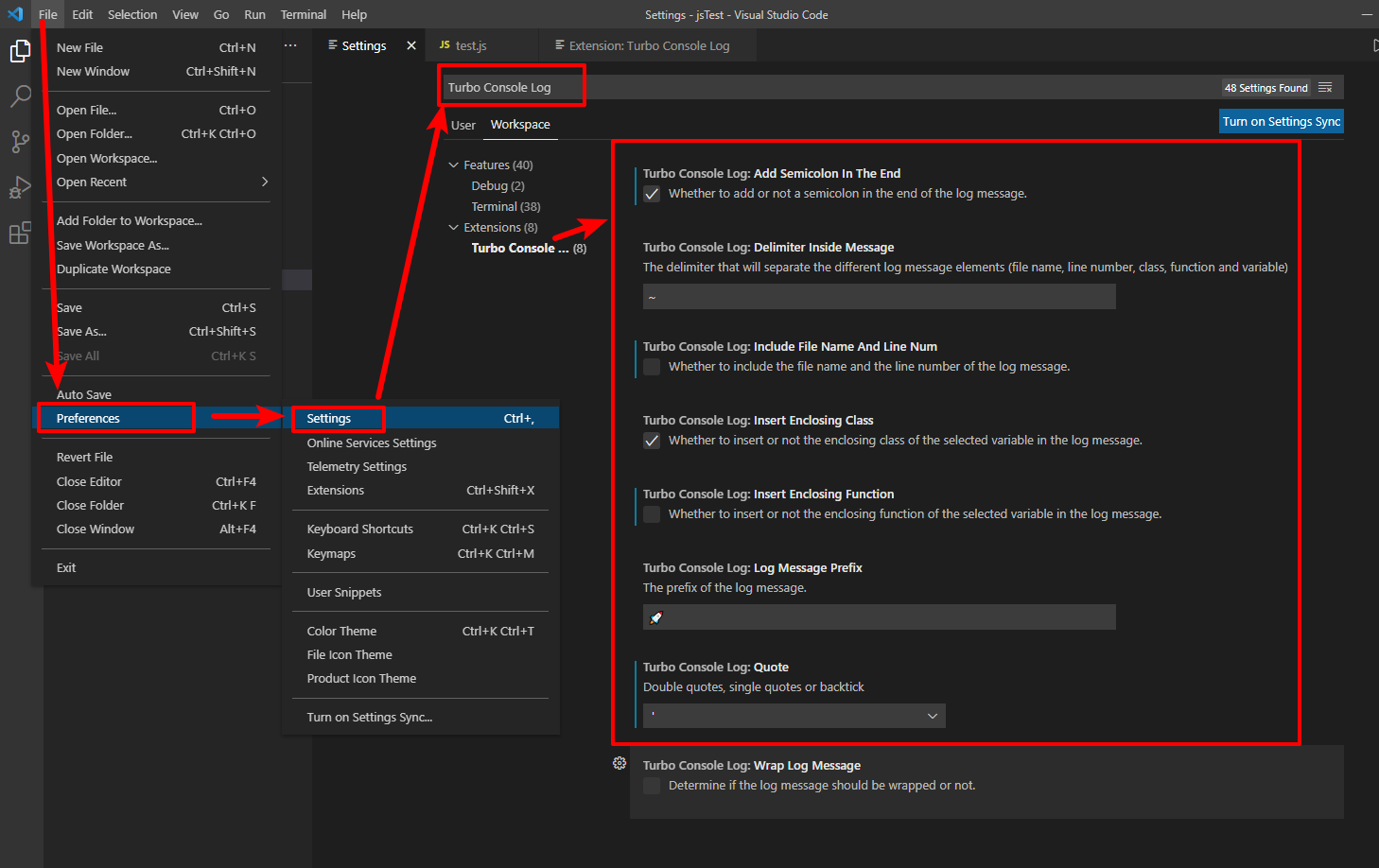The height and width of the screenshot is (868, 1379).
Task: Toggle Insert Enclosing Class checkbox
Action: (x=652, y=441)
